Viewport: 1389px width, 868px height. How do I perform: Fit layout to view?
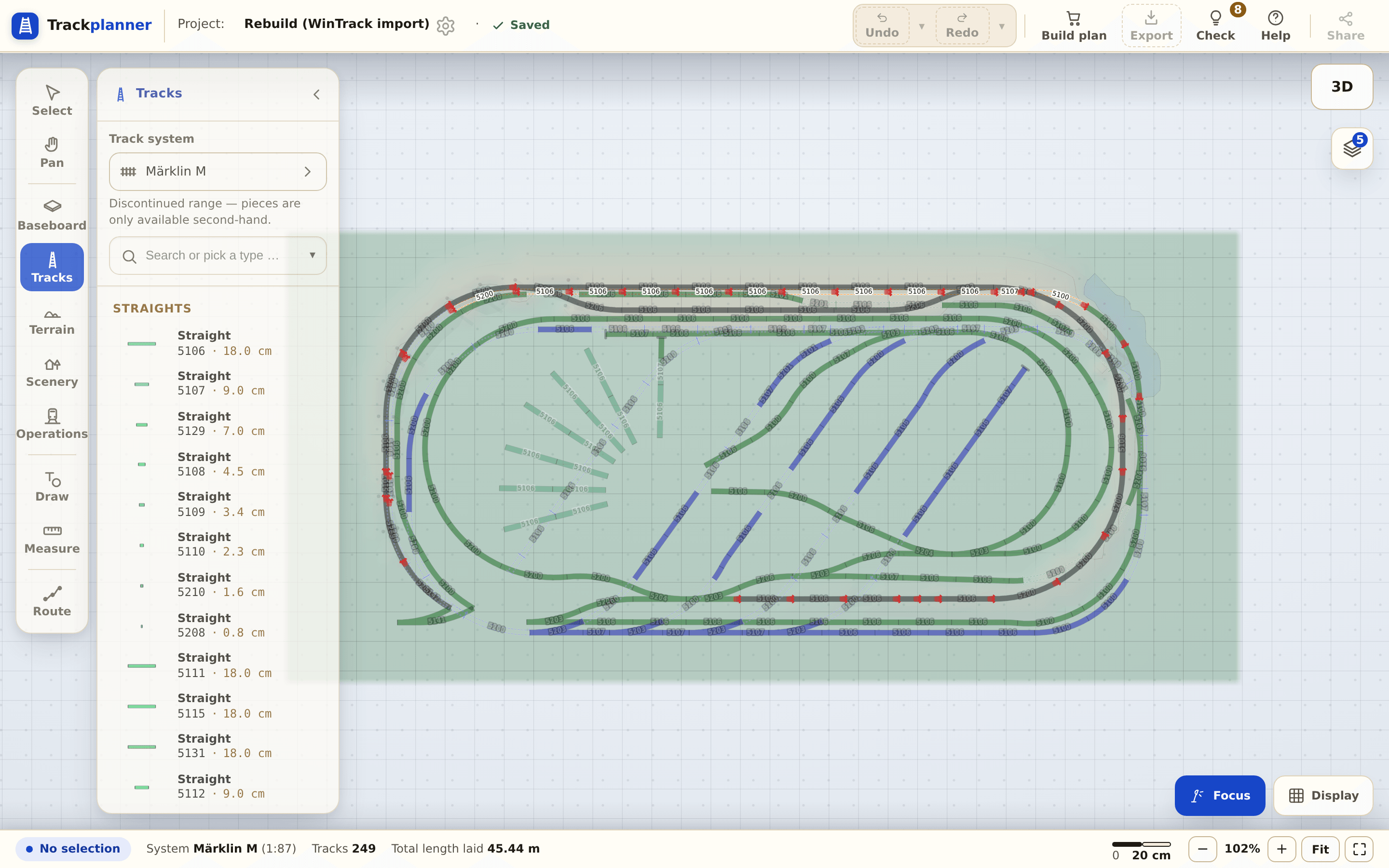[1320, 849]
